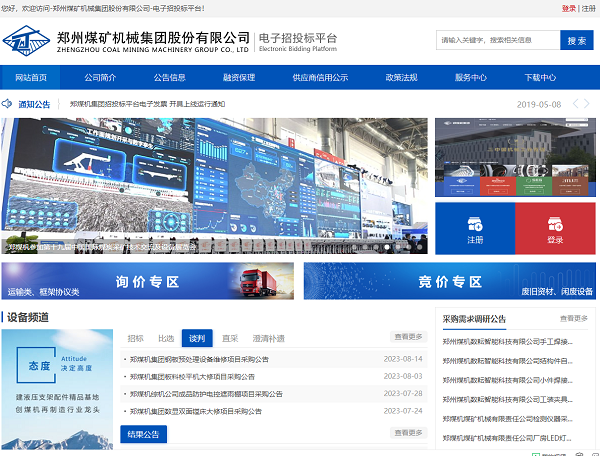Viewport: 600px width, 456px height.
Task: Open 公告信息 menu item
Action: tap(170, 78)
